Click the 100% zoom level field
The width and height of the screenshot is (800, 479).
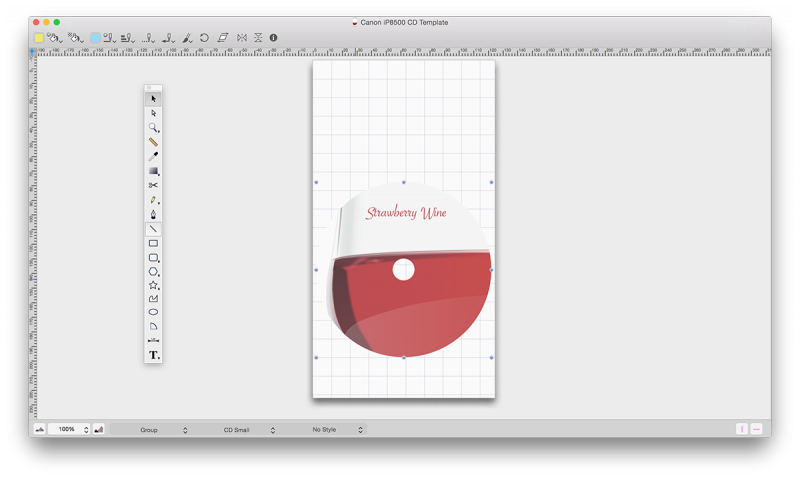point(67,430)
